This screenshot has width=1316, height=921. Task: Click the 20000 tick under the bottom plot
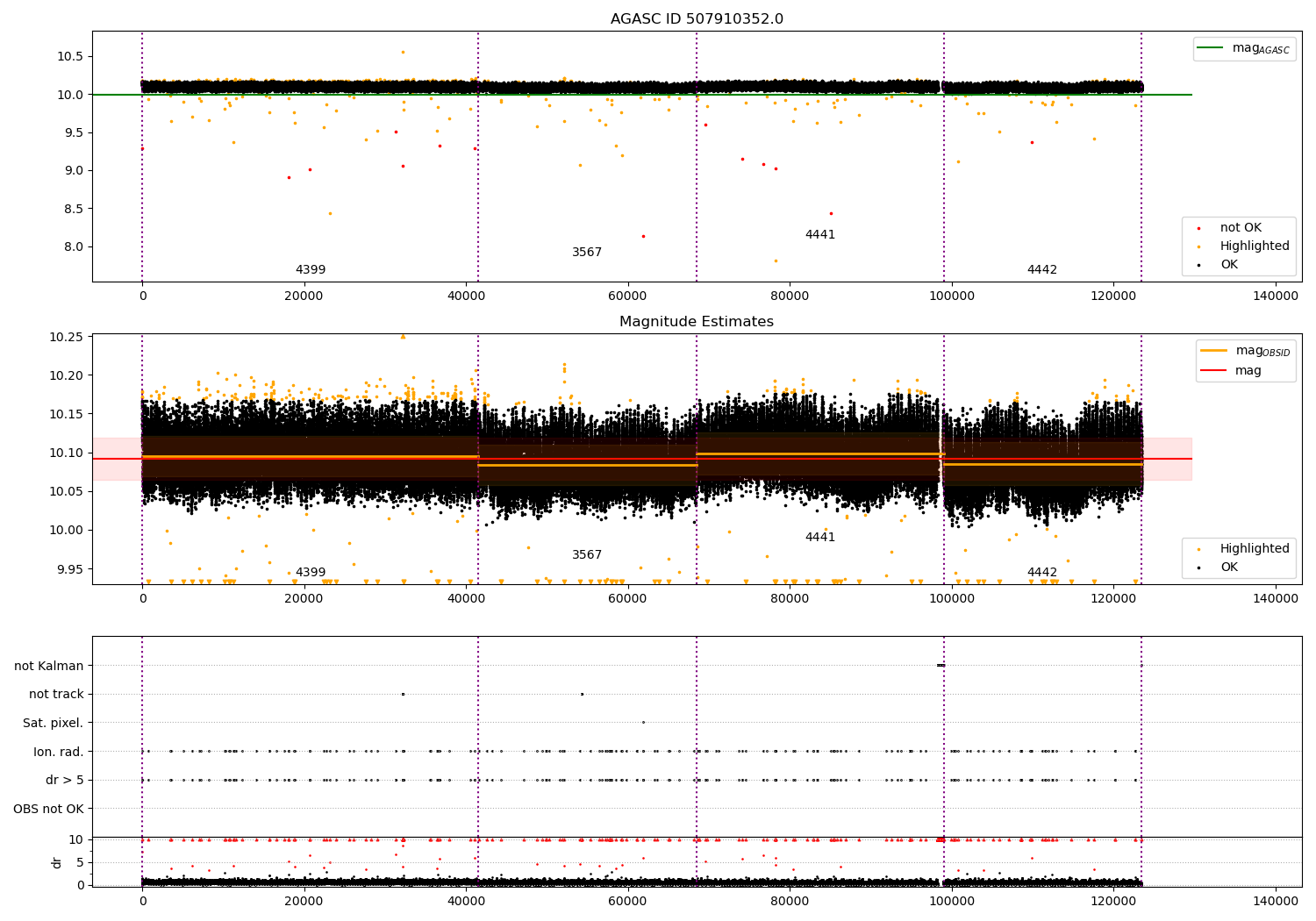pos(304,900)
